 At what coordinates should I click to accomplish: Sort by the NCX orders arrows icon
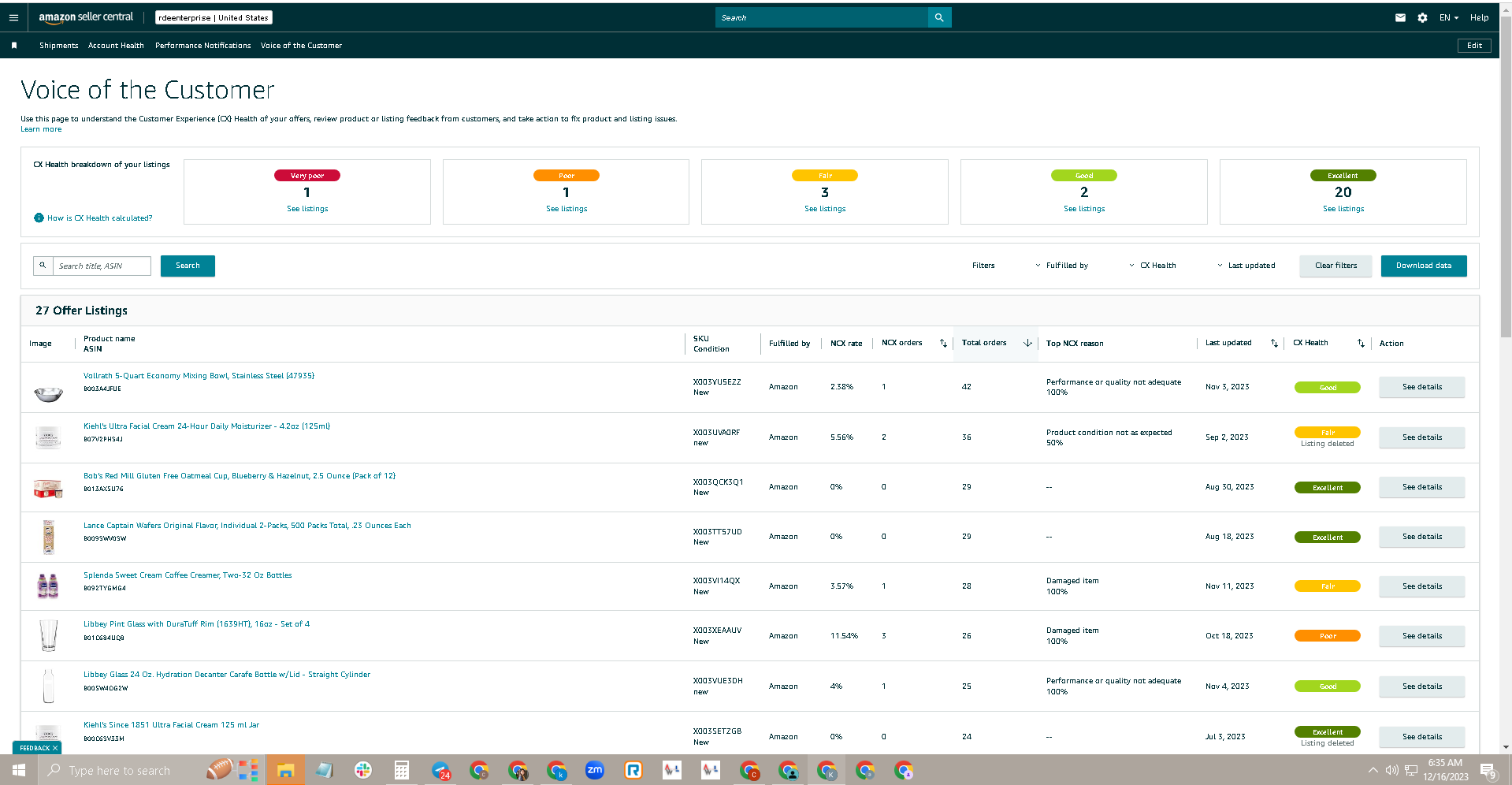click(x=943, y=344)
